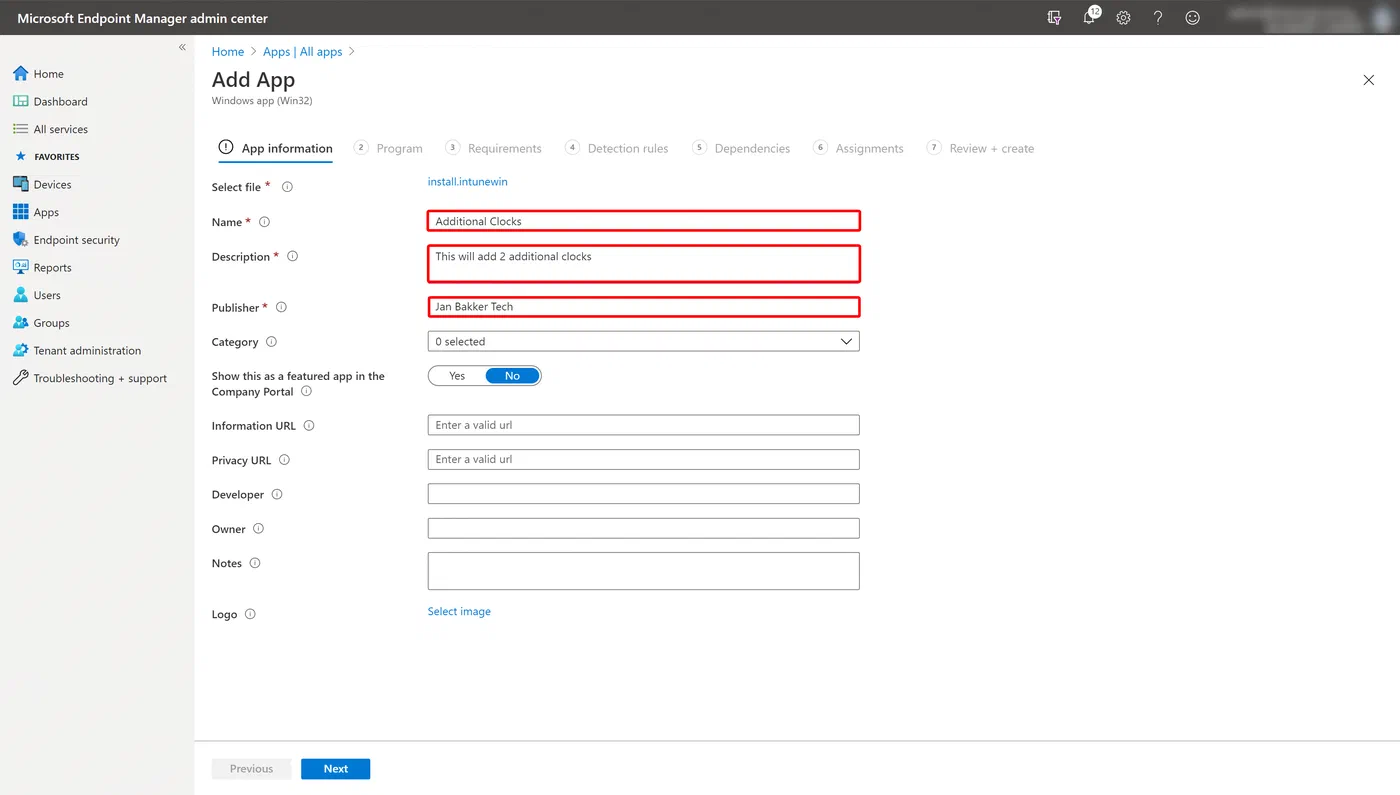Viewport: 1400px width, 795px height.
Task: Switch to the Dependencies tab
Action: click(741, 148)
